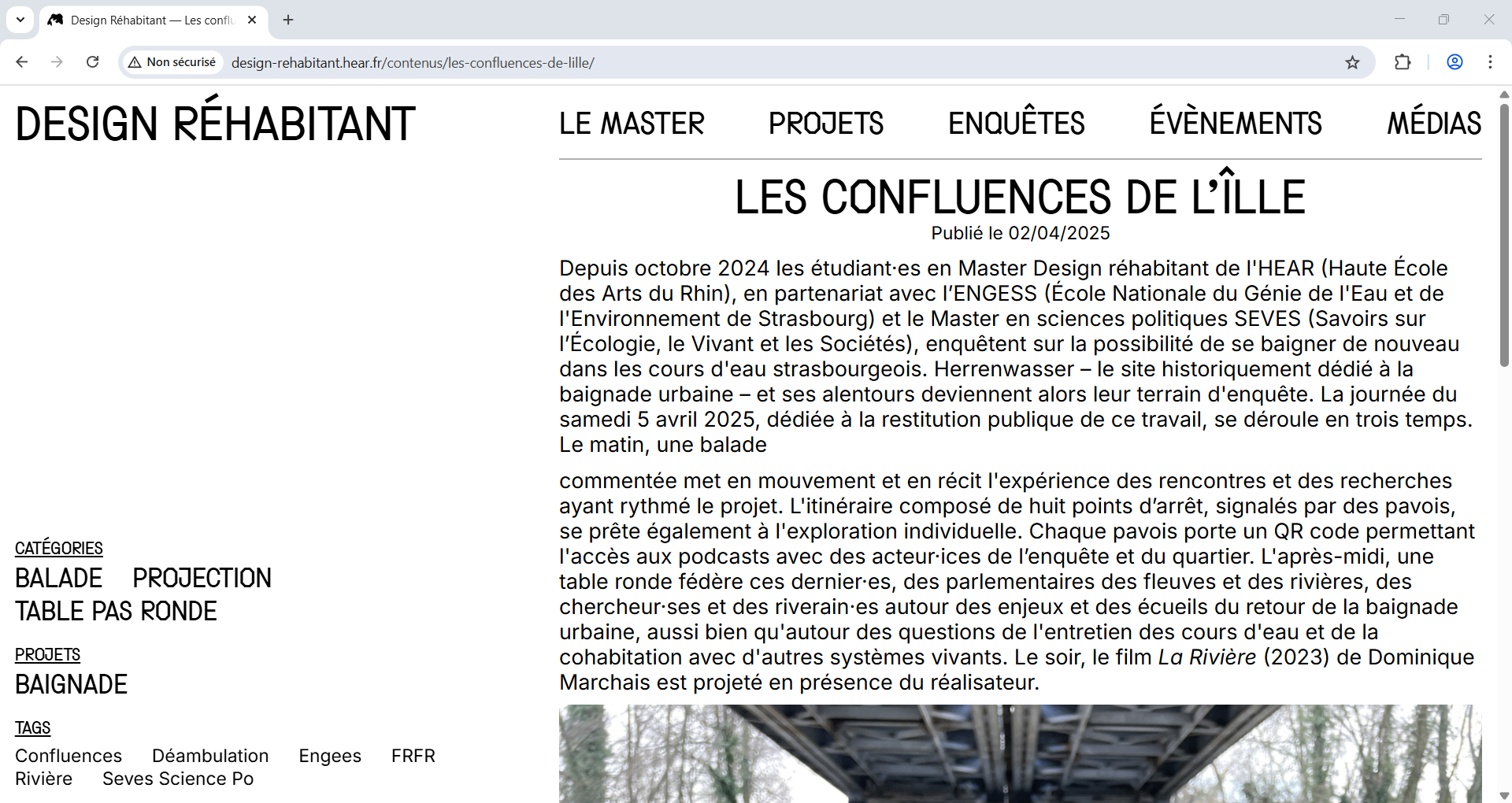Open the browser extensions puzzle icon
Screen dimensions: 1512x803
point(1404,62)
